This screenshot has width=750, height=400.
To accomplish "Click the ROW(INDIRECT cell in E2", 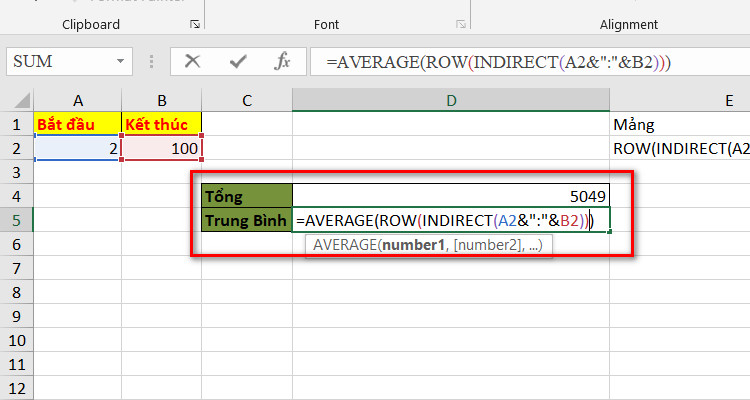I will point(680,148).
